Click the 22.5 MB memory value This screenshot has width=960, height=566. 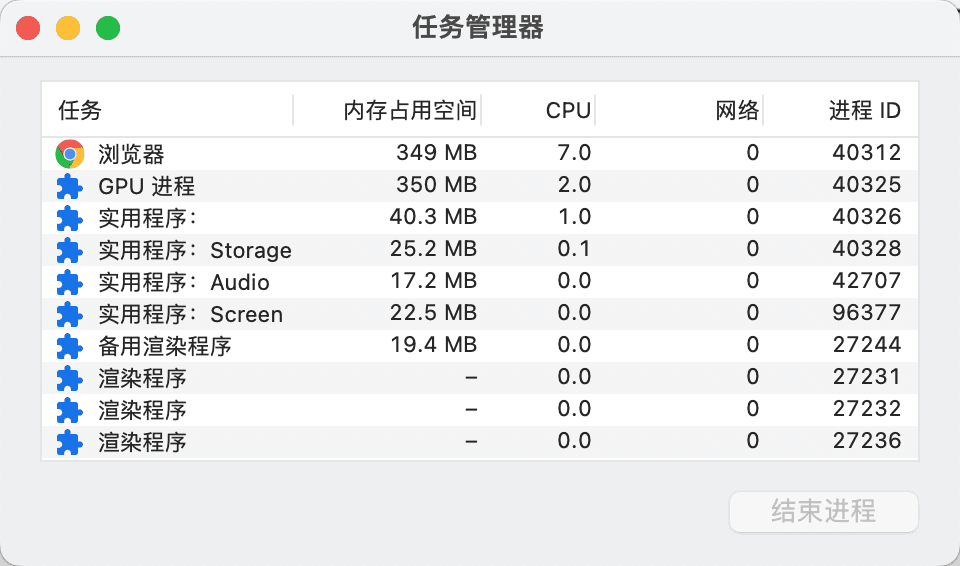coord(433,312)
